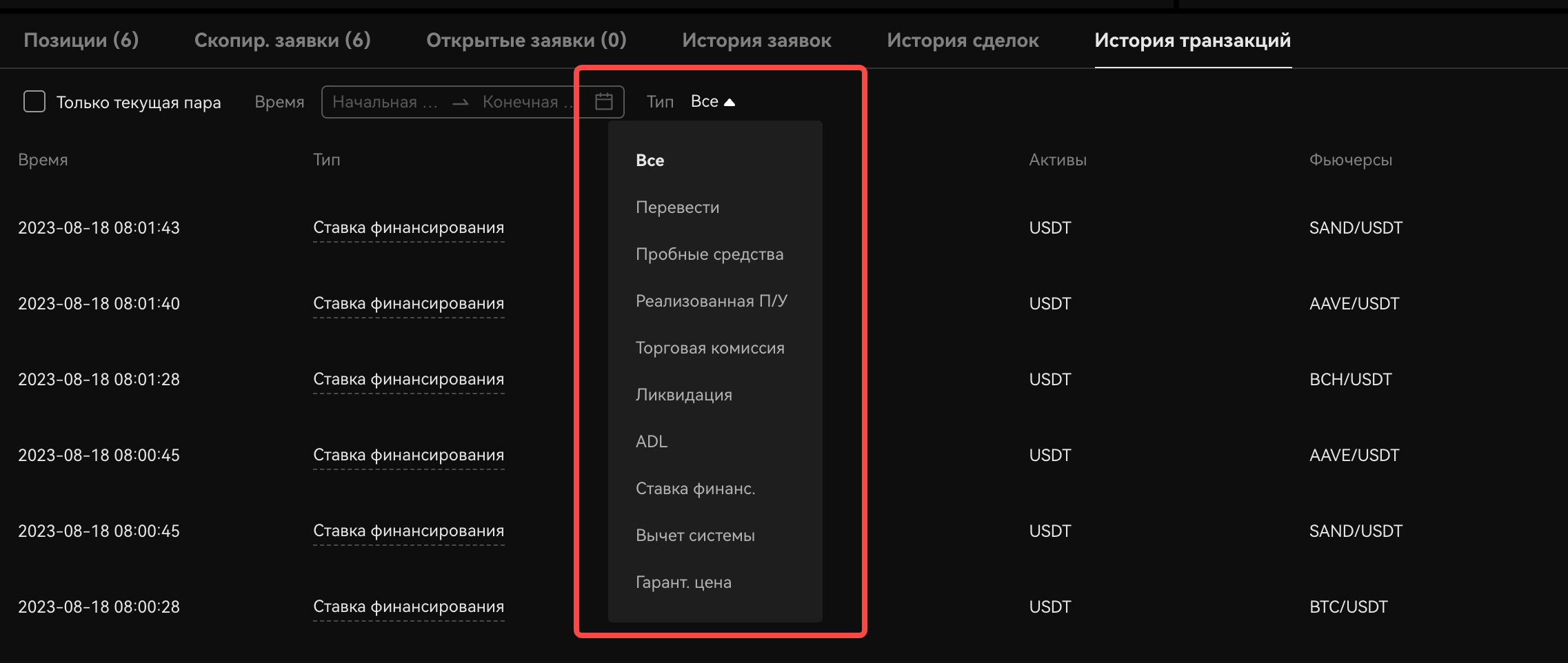Choose Перевести in the type list

(677, 207)
